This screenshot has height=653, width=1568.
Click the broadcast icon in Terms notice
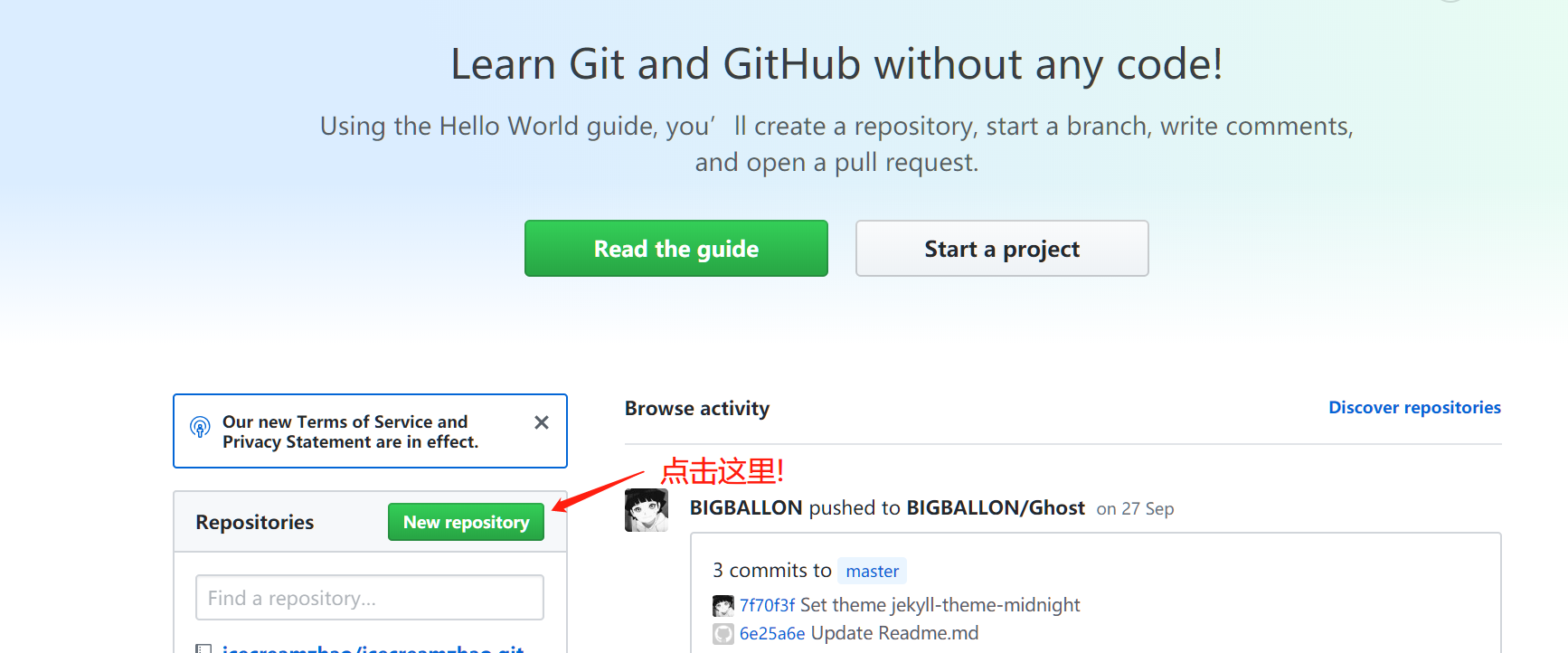coord(200,427)
